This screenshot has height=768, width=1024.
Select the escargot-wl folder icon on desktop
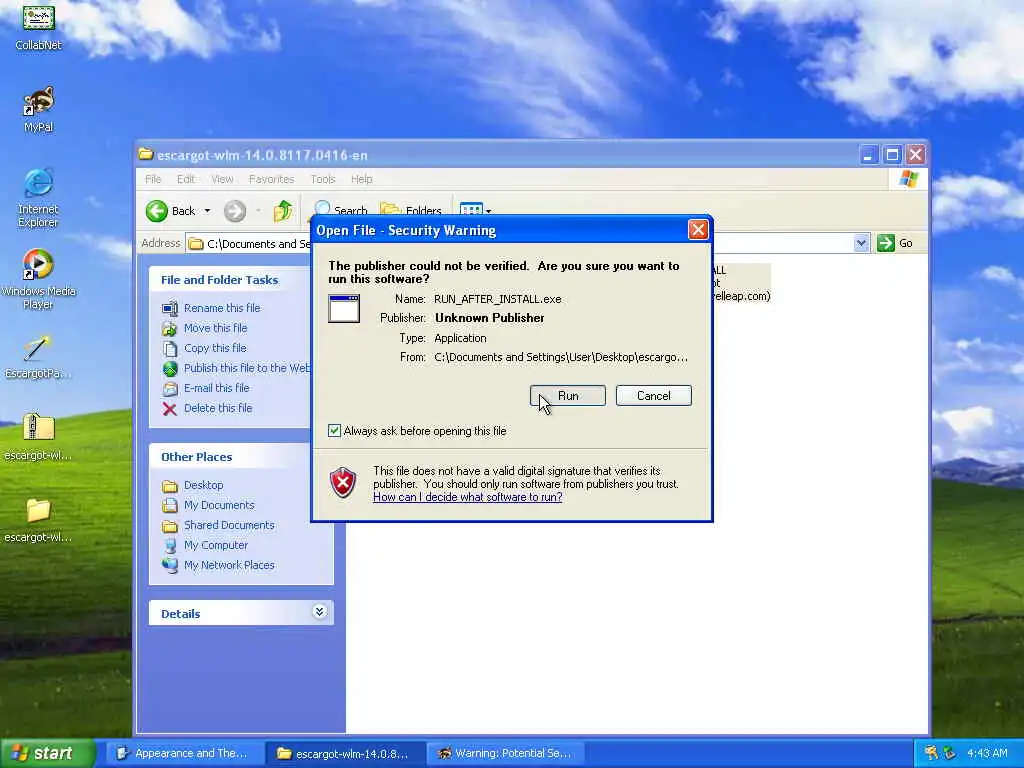(38, 520)
